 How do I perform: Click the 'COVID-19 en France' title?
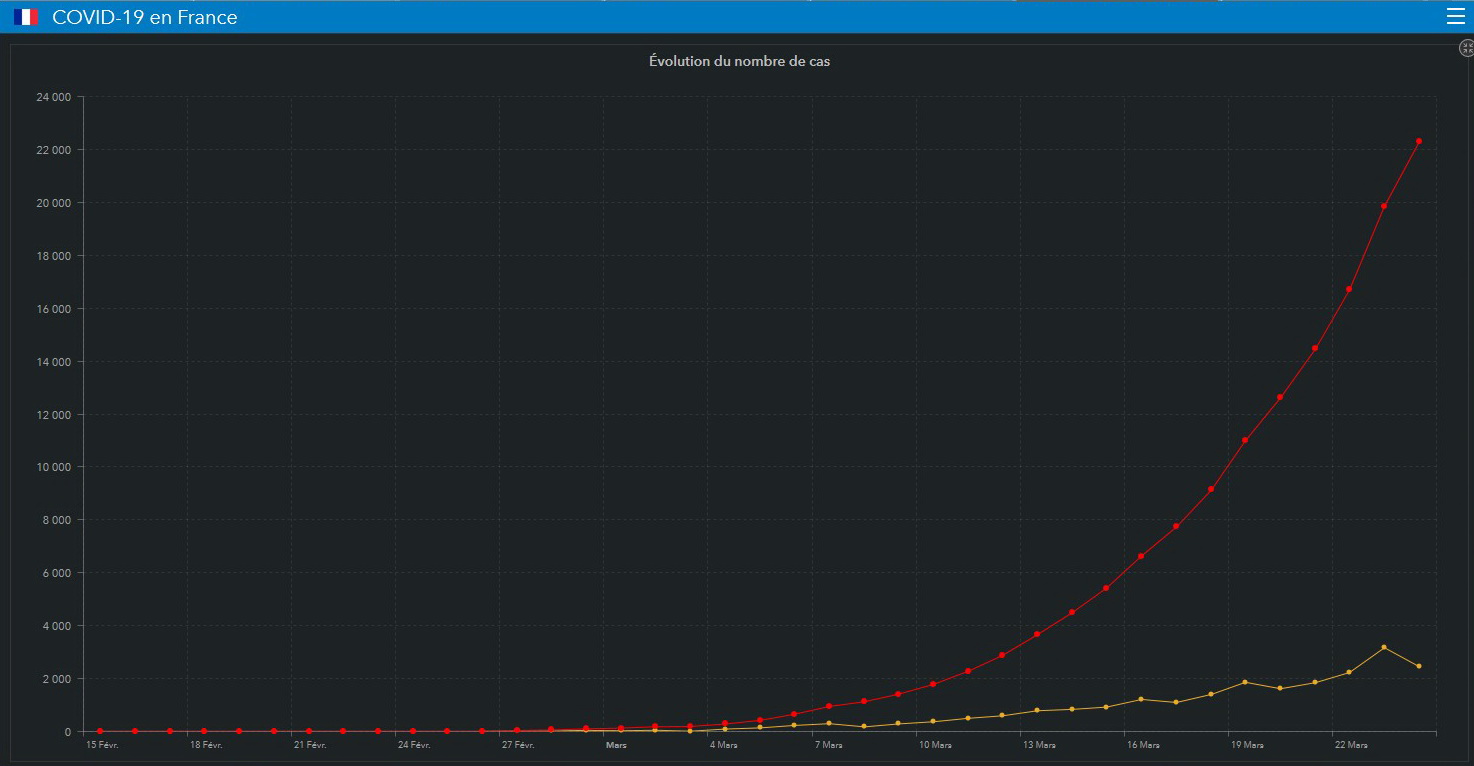(145, 17)
